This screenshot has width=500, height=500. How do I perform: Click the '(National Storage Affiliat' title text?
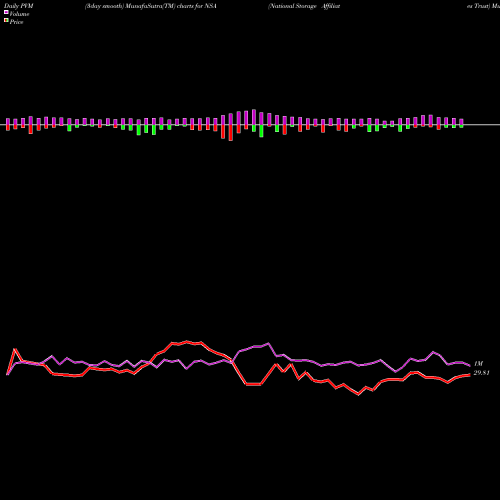[304, 6]
